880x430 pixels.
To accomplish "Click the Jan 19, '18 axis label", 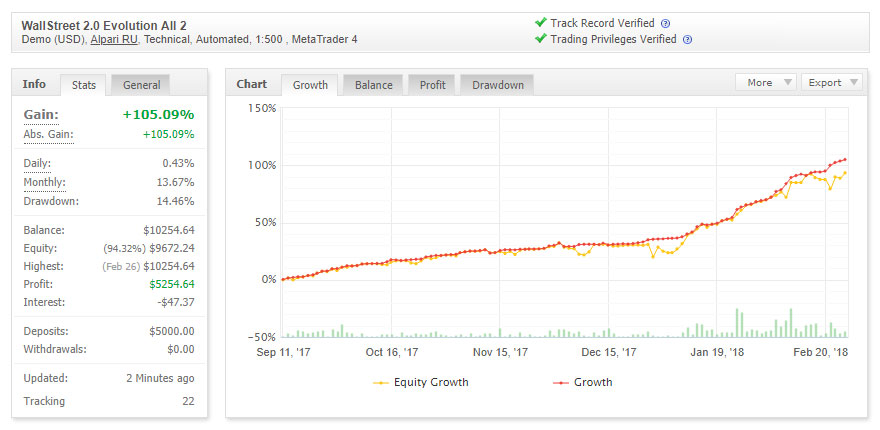I will coord(717,353).
